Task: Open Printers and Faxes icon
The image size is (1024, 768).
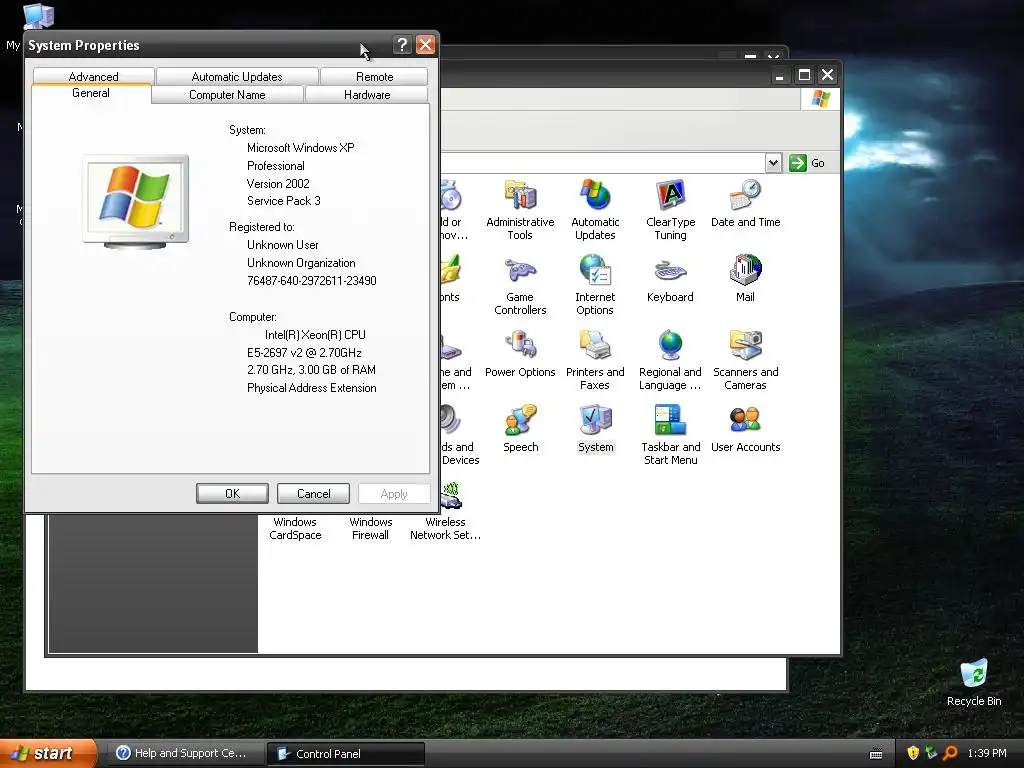Action: pyautogui.click(x=595, y=360)
